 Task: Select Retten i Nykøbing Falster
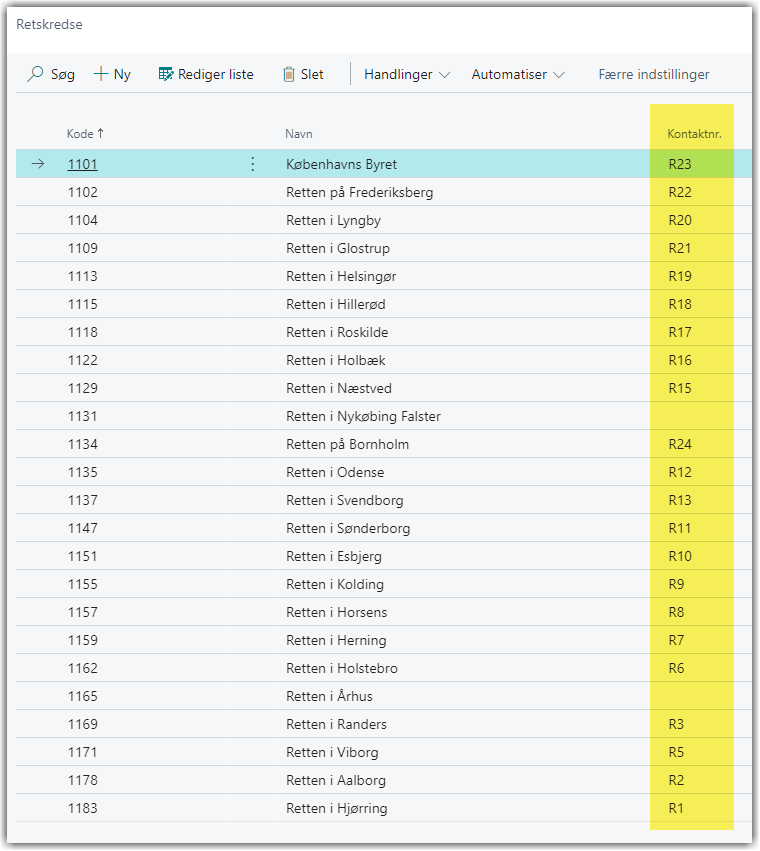[363, 416]
